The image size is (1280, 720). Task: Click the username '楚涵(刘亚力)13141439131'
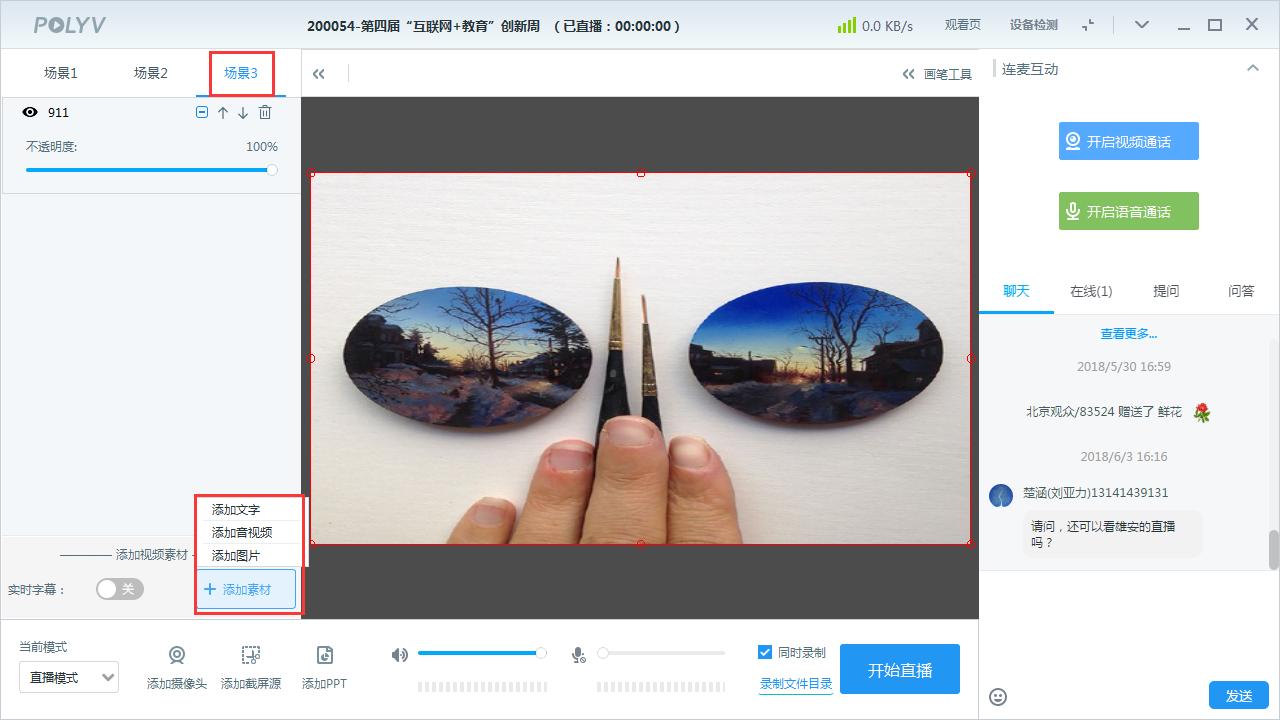tap(1095, 493)
